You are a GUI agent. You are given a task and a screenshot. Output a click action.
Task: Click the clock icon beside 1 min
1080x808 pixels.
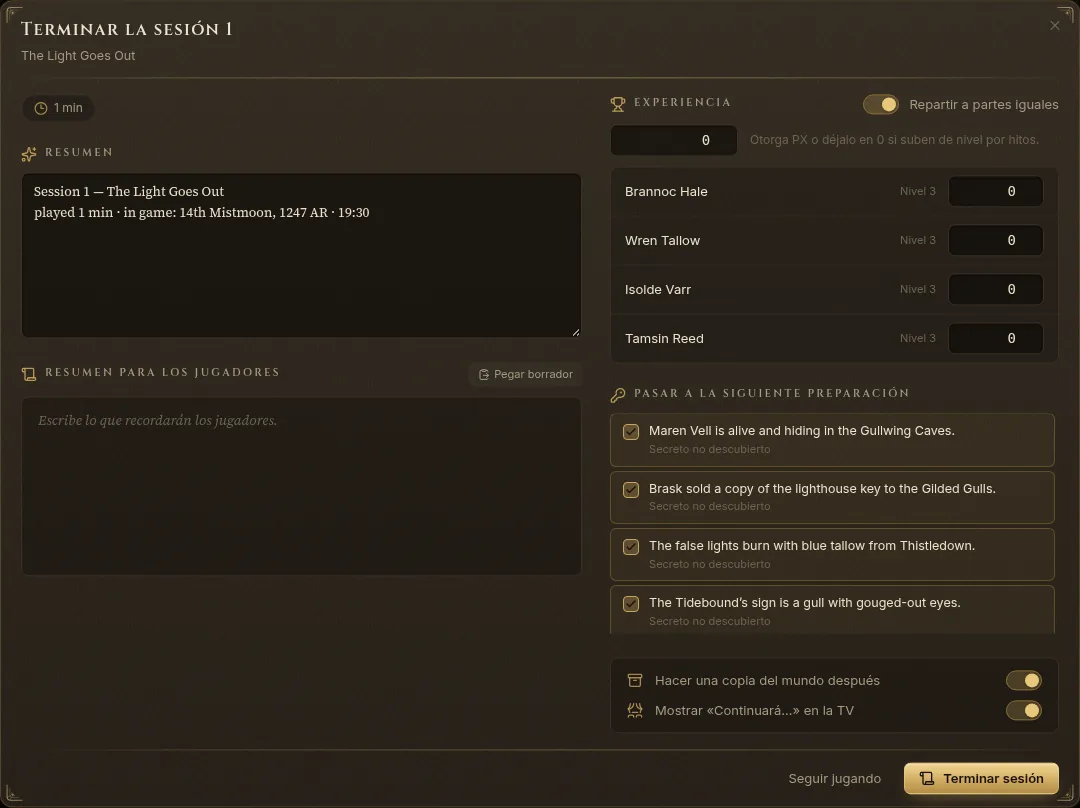coord(41,108)
